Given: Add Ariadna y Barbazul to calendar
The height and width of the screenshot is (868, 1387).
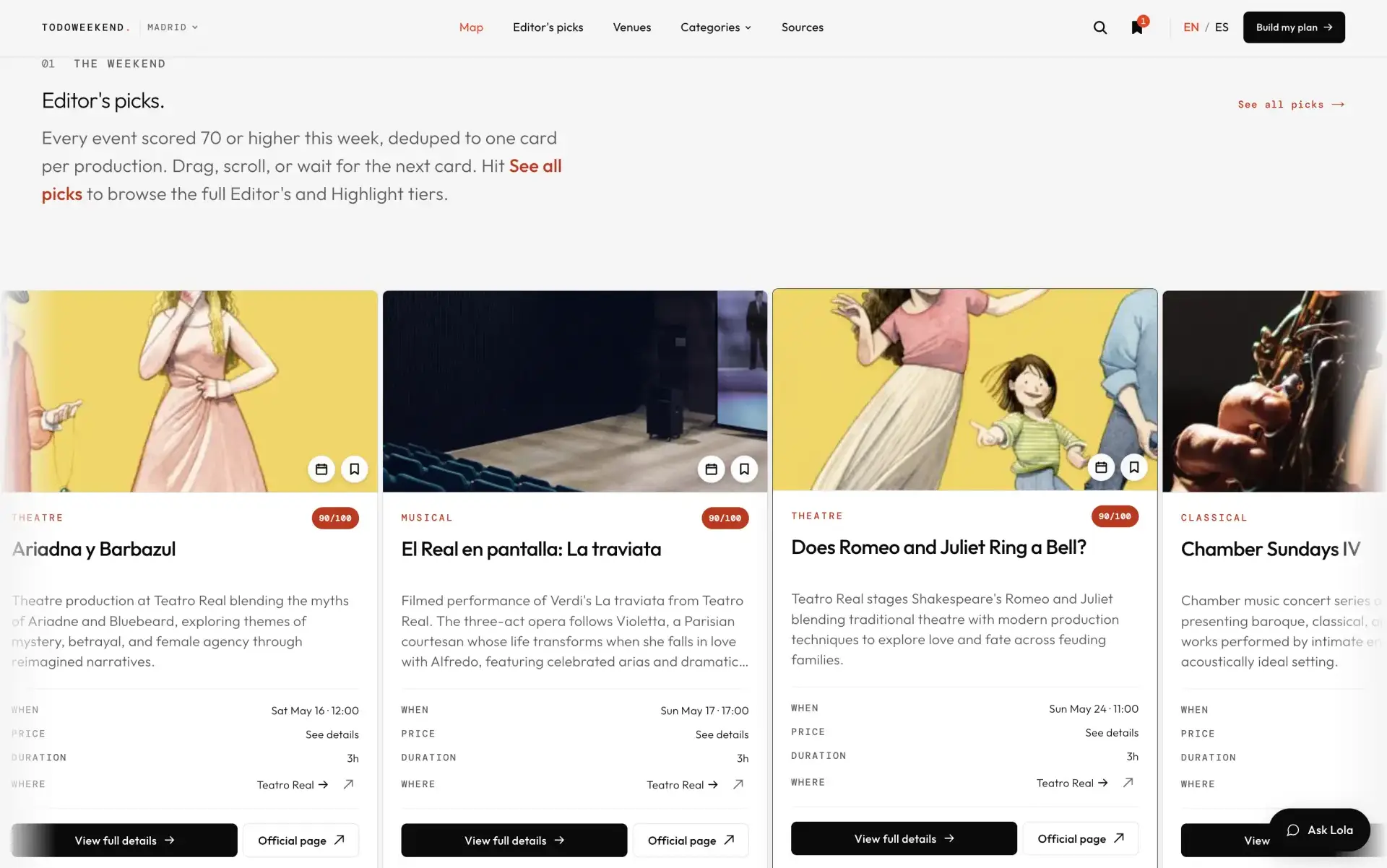Looking at the screenshot, I should pyautogui.click(x=321, y=469).
